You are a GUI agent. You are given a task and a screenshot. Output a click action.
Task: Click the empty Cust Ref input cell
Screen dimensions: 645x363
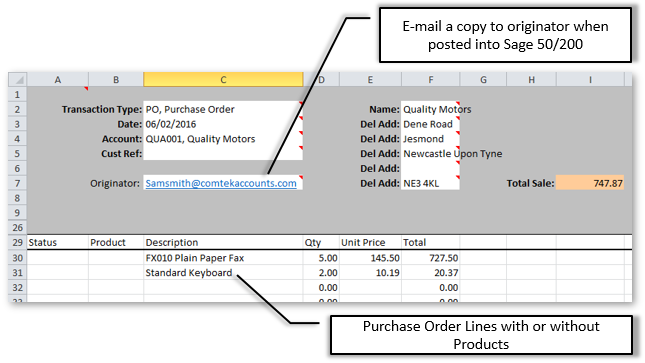click(223, 154)
